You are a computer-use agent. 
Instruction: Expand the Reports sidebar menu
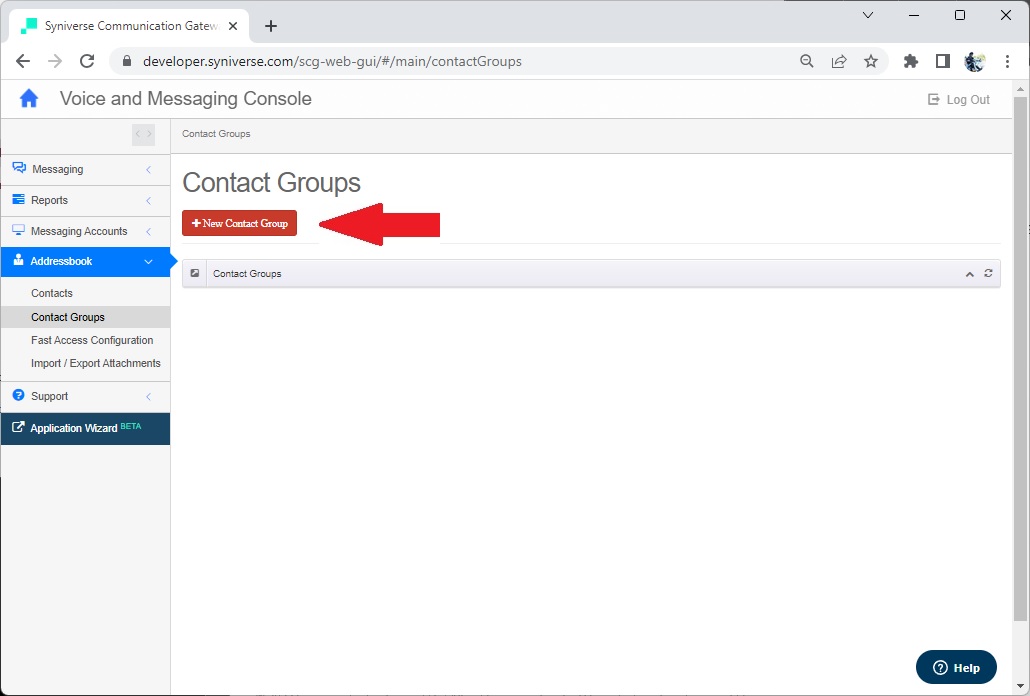point(85,200)
